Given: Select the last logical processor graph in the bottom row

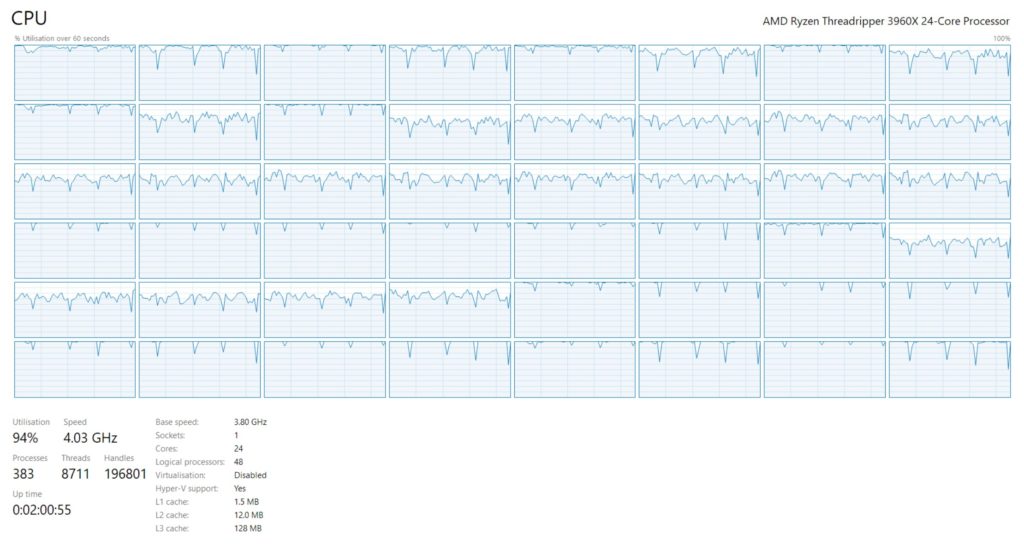Looking at the screenshot, I should (x=950, y=369).
